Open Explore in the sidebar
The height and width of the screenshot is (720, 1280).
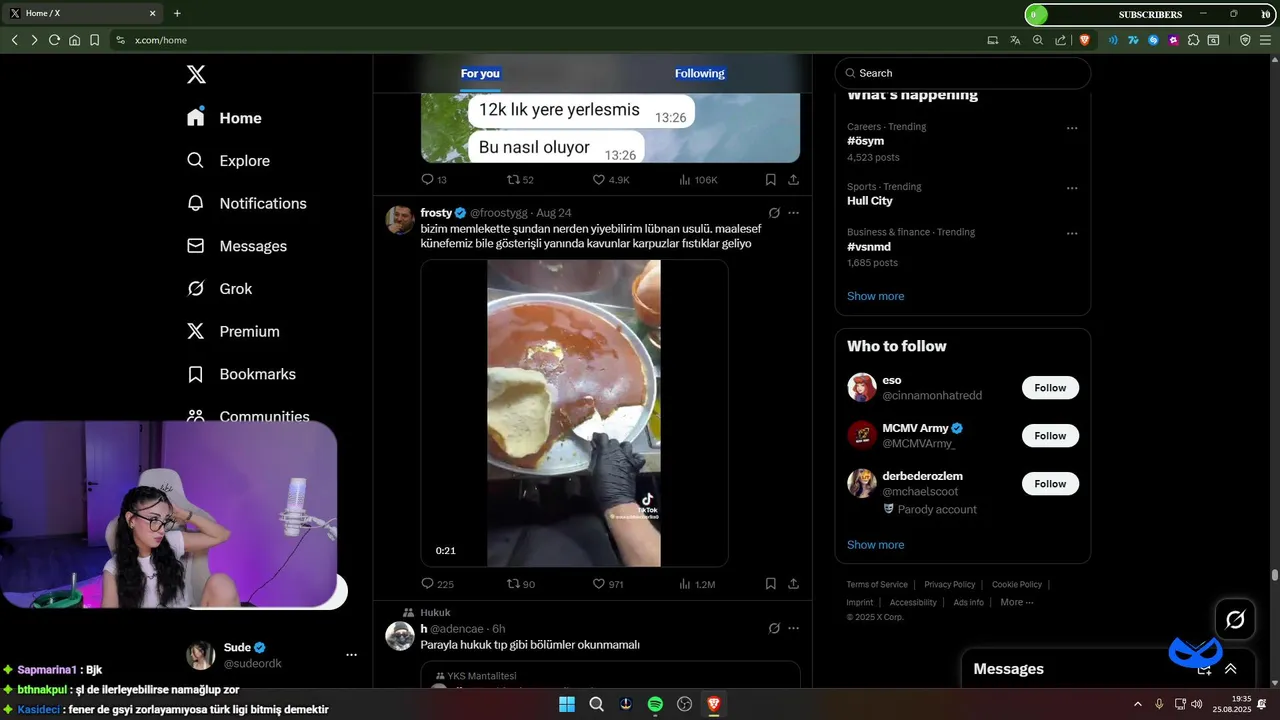(x=229, y=161)
